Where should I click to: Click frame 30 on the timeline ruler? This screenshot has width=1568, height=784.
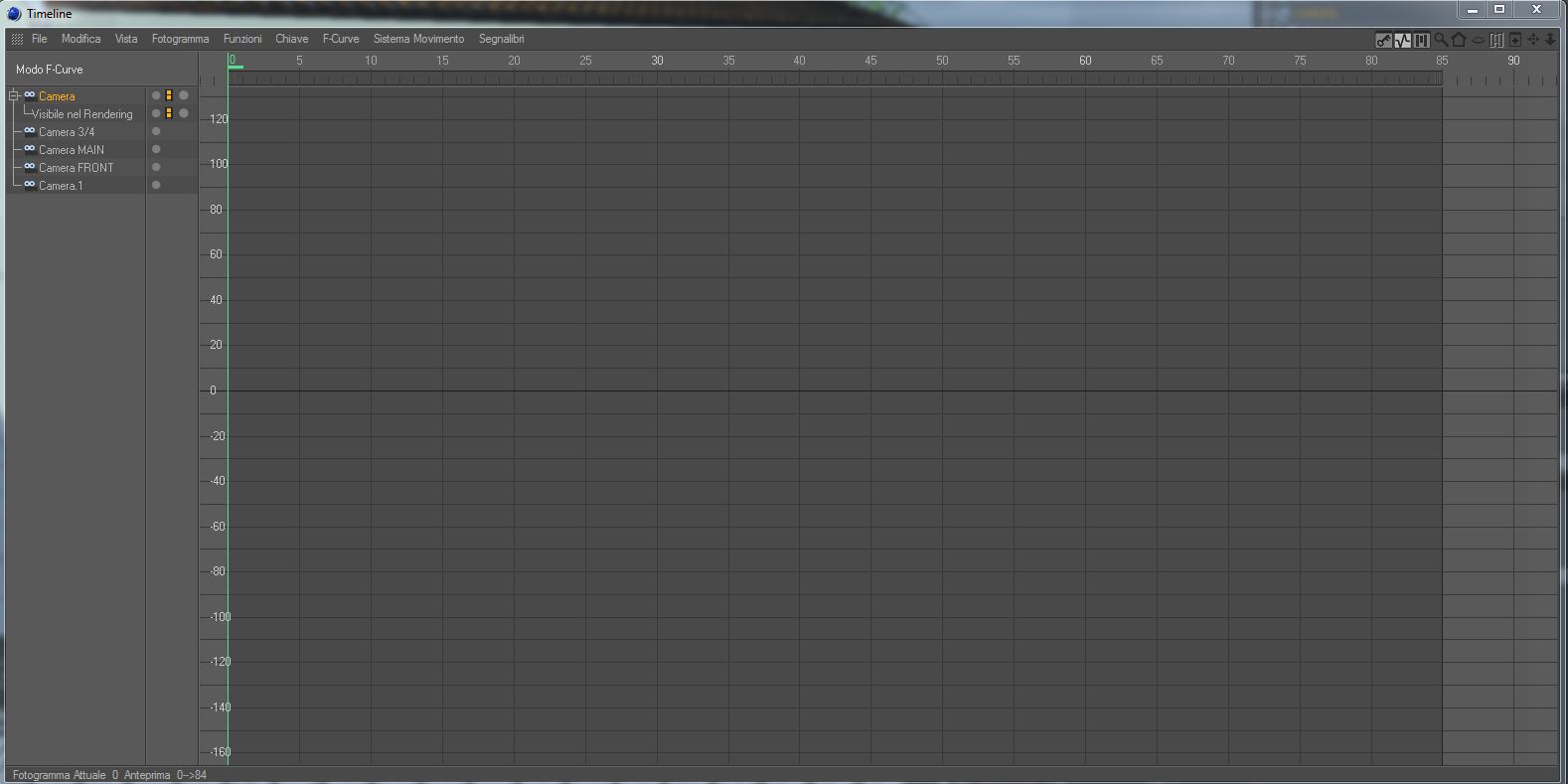pos(657,61)
